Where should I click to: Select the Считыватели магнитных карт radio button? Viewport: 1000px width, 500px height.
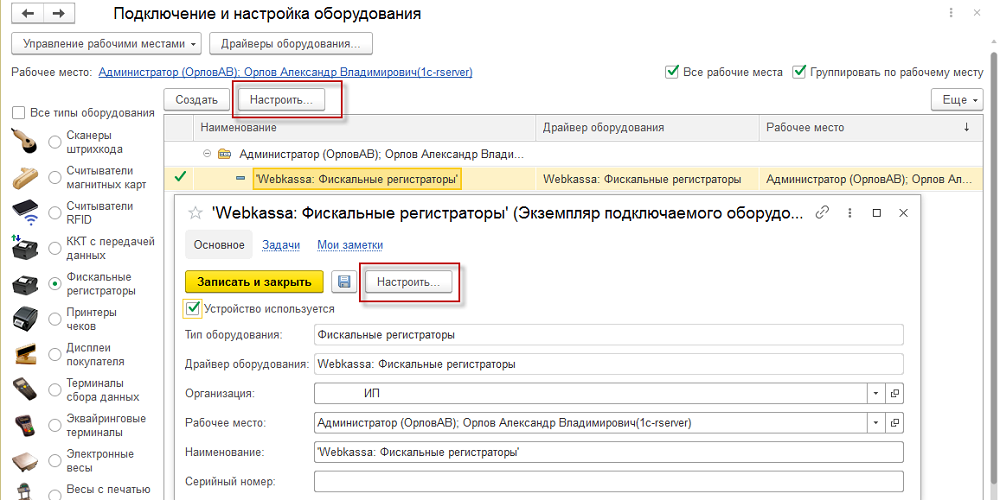[x=55, y=178]
